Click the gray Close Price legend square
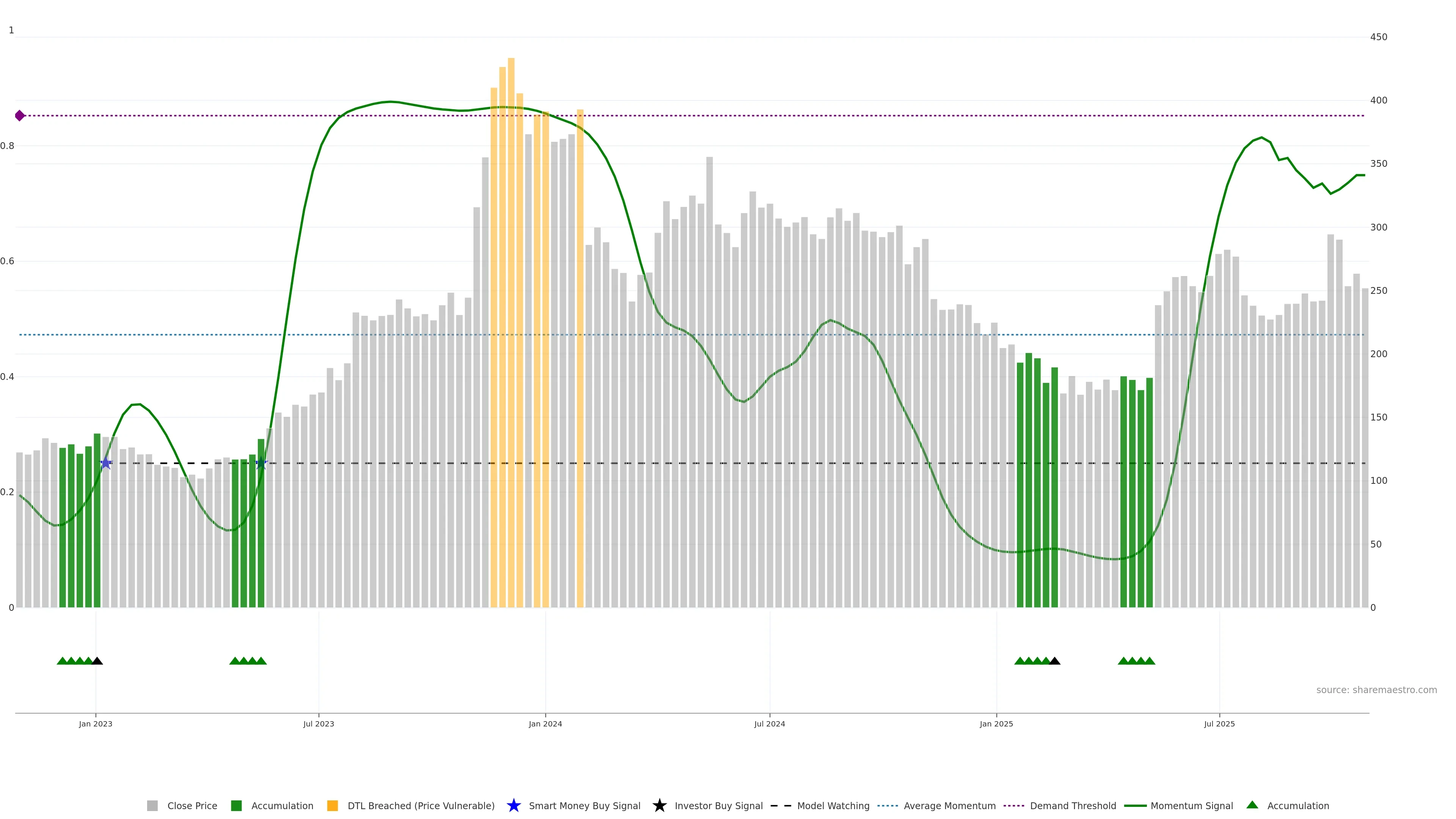The height and width of the screenshot is (819, 1456). point(152,805)
